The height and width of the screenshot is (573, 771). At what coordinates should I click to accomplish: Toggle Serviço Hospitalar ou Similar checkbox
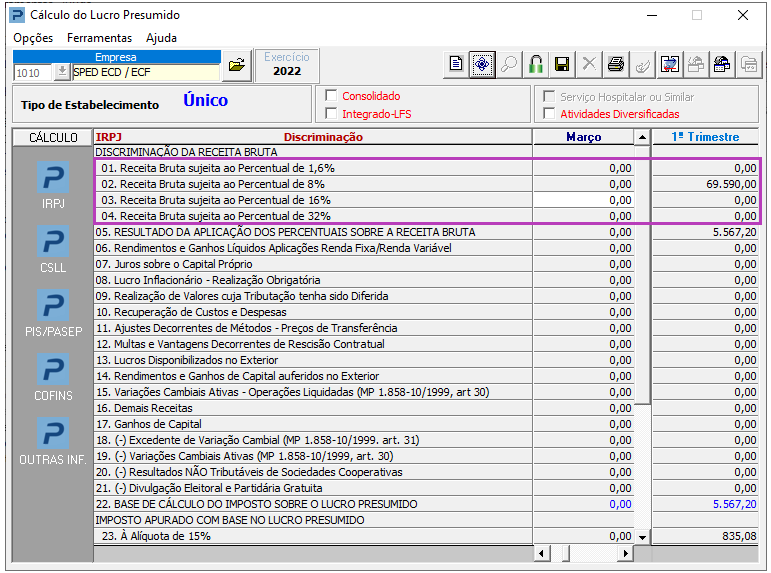coord(549,96)
